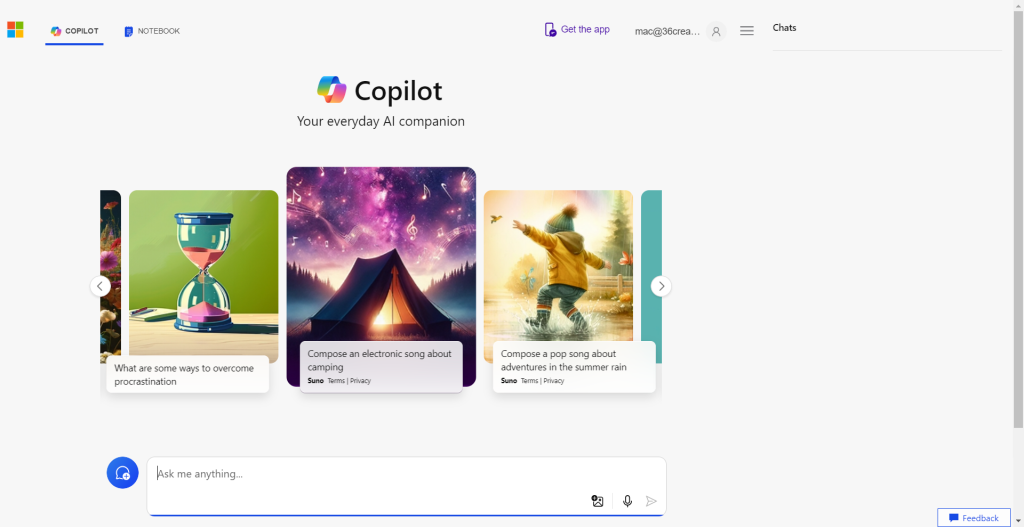Click the phone icon beside Get the app
The width and height of the screenshot is (1024, 527).
550,30
